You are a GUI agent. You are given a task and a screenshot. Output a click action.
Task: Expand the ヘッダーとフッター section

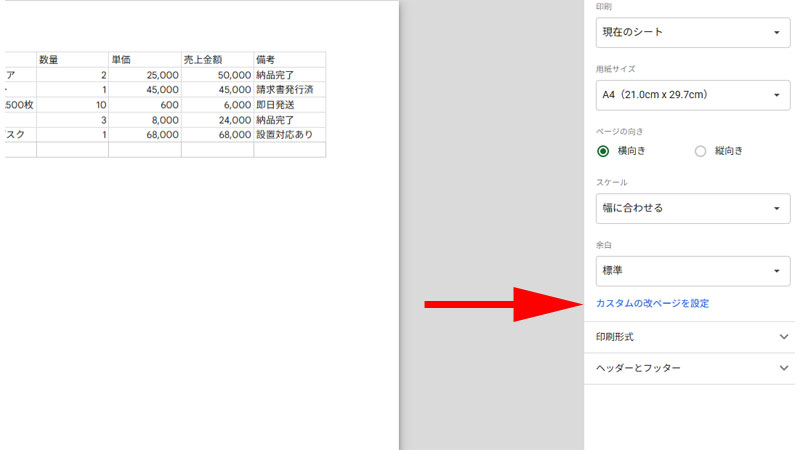690,368
